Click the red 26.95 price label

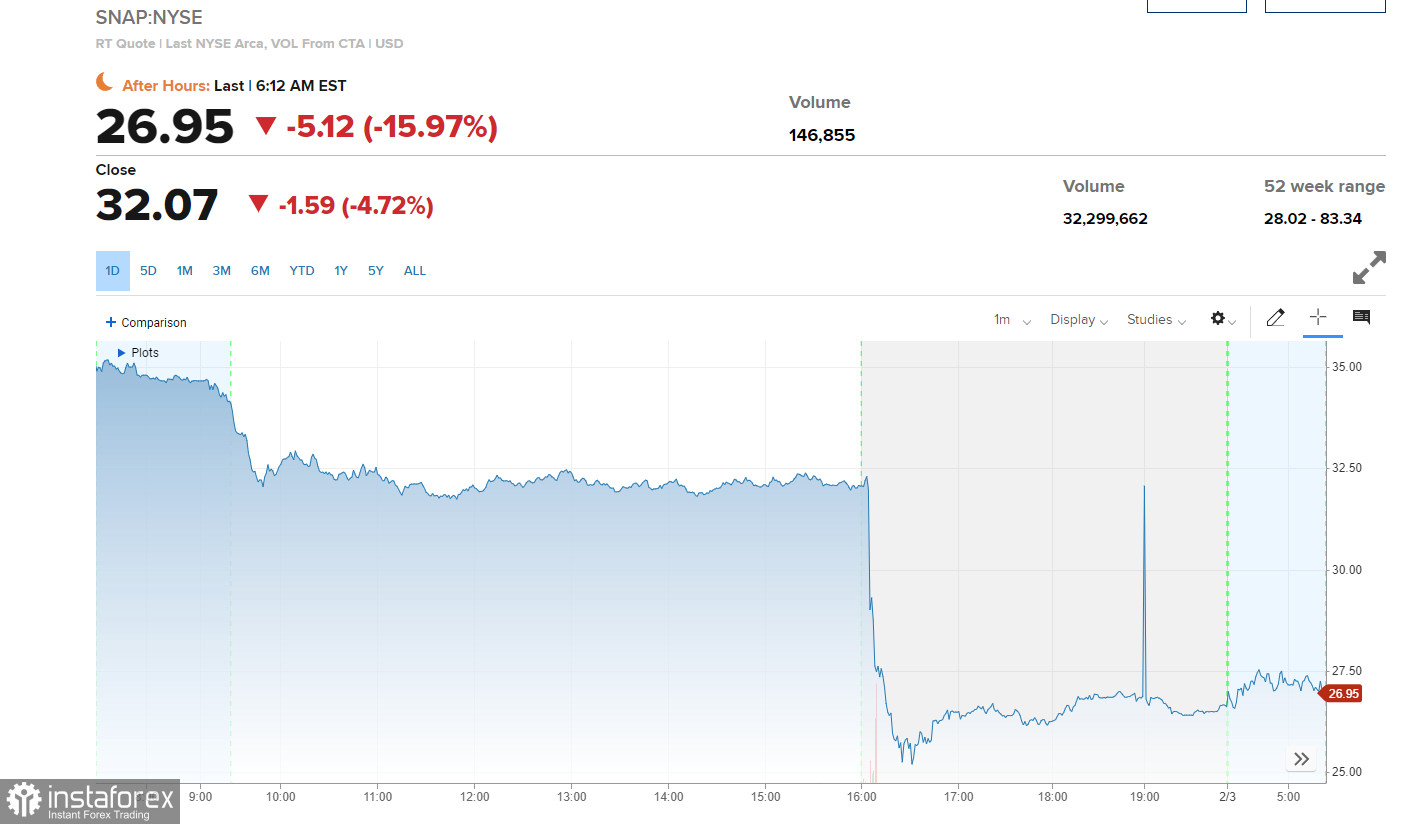[x=1343, y=694]
